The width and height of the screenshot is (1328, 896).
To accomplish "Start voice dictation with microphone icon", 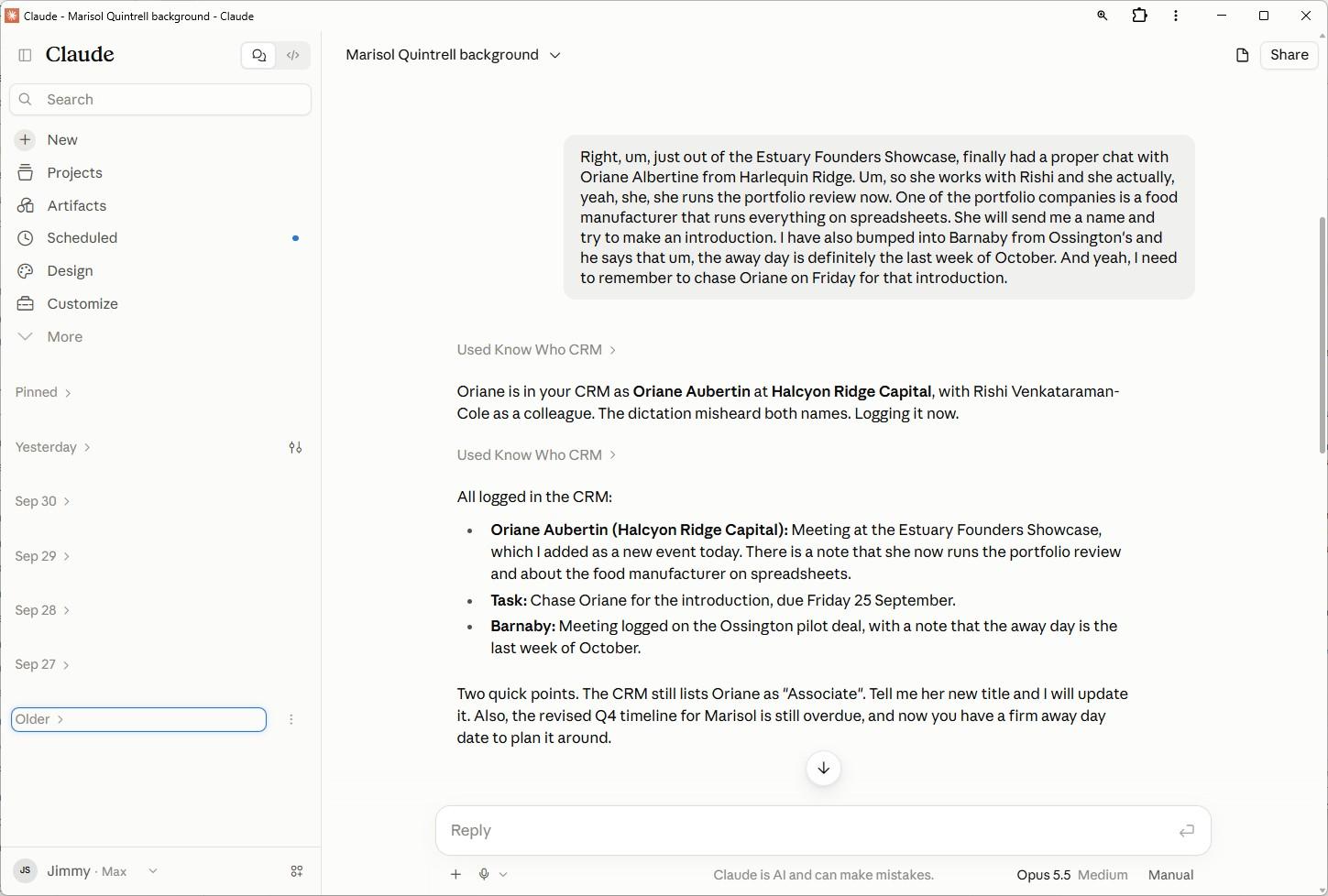I will click(x=484, y=874).
